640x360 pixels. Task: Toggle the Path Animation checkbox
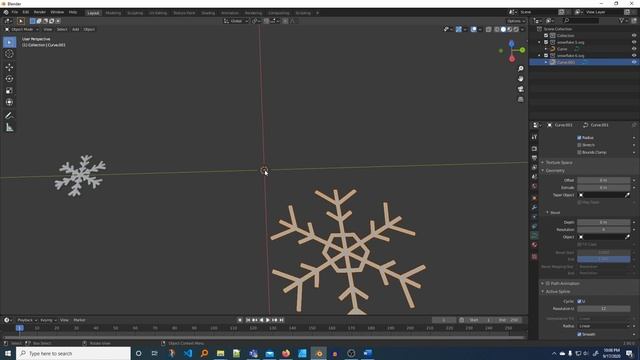pos(548,283)
